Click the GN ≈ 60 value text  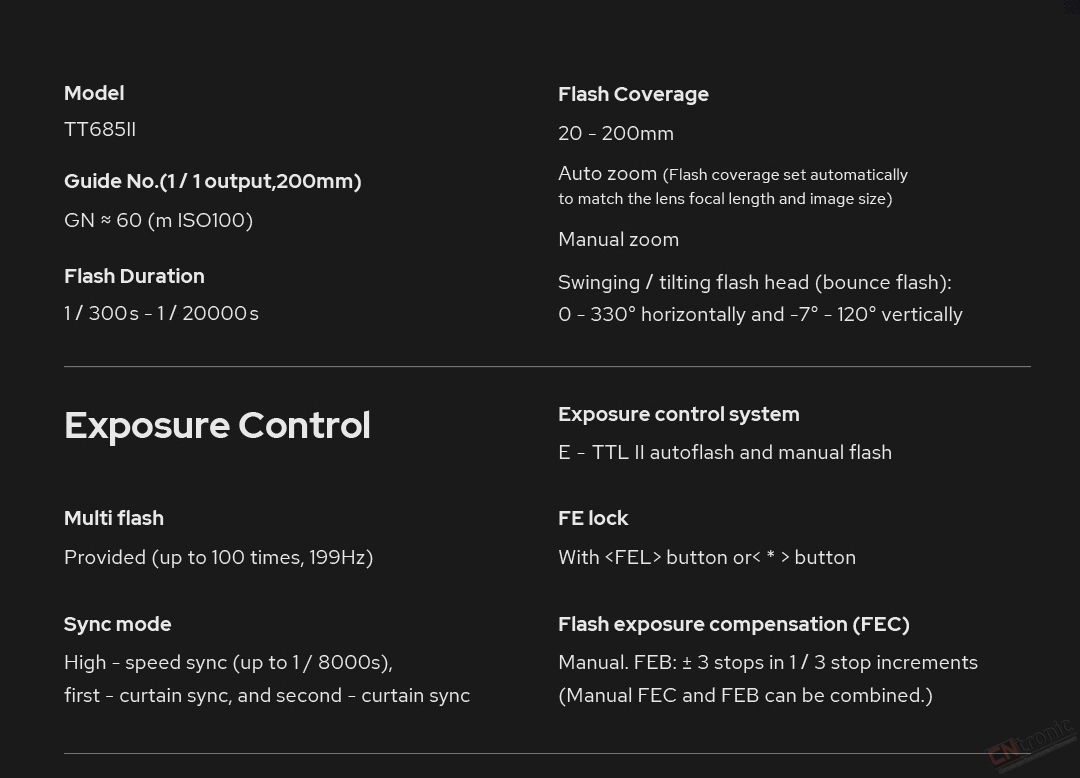(158, 220)
